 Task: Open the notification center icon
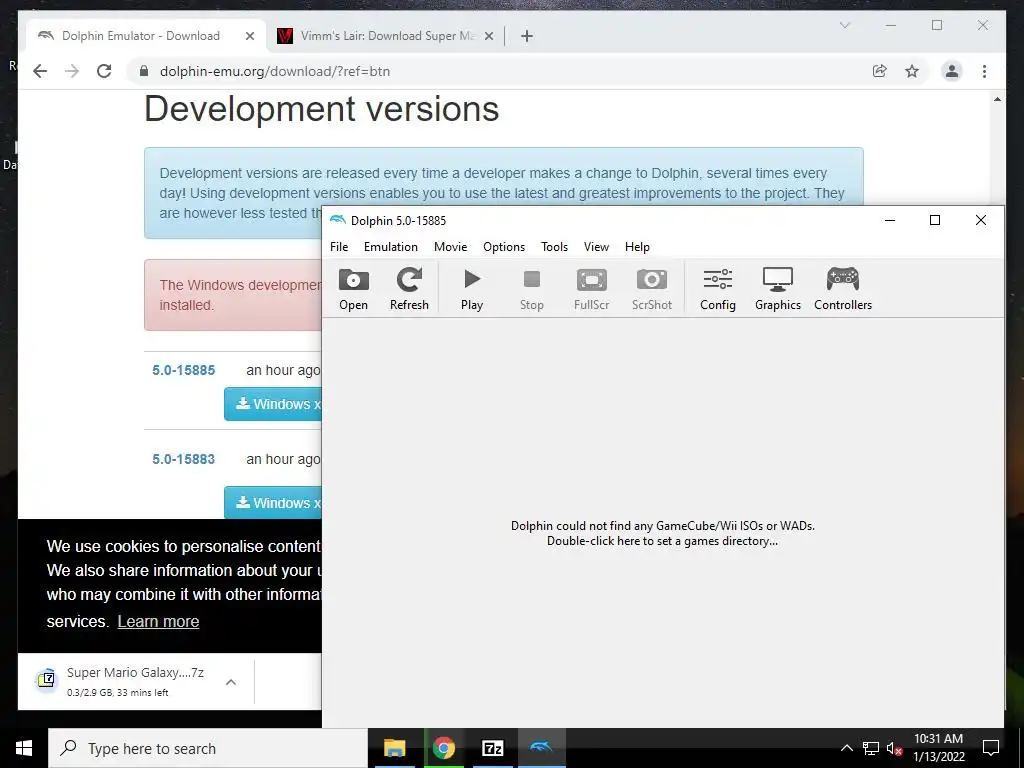tap(991, 748)
